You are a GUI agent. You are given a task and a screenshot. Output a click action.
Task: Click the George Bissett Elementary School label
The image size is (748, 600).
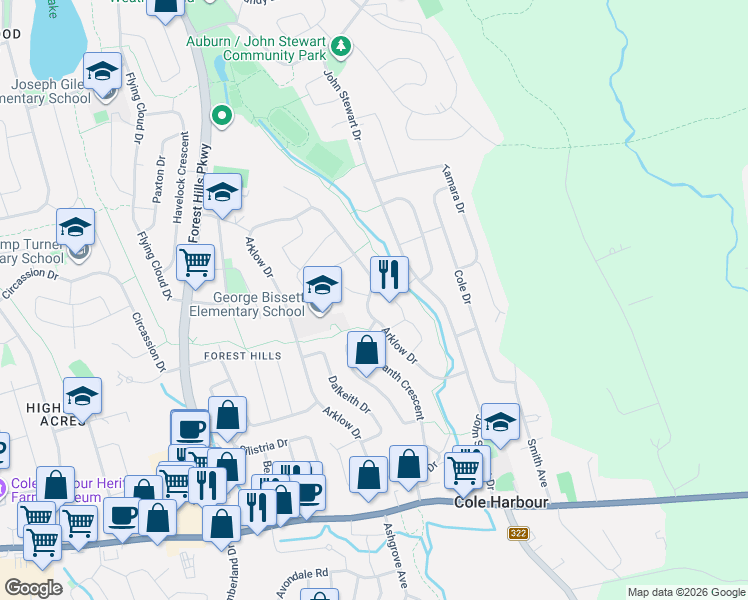247,304
